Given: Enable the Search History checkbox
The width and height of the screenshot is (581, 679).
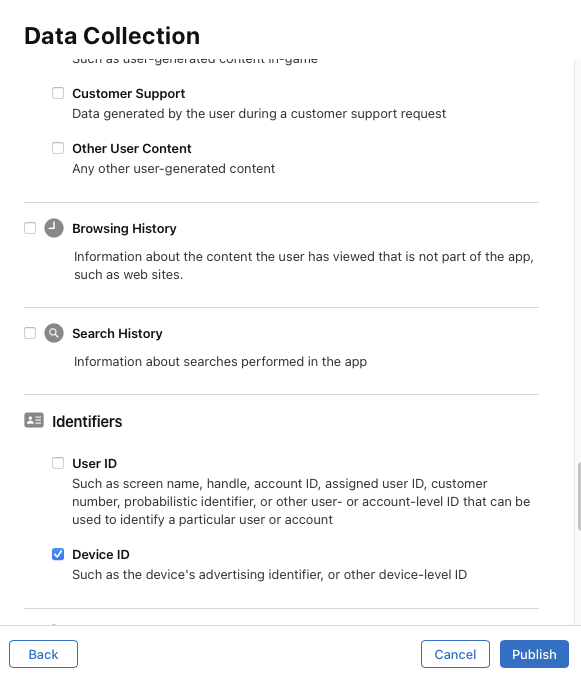Looking at the screenshot, I should pyautogui.click(x=30, y=333).
